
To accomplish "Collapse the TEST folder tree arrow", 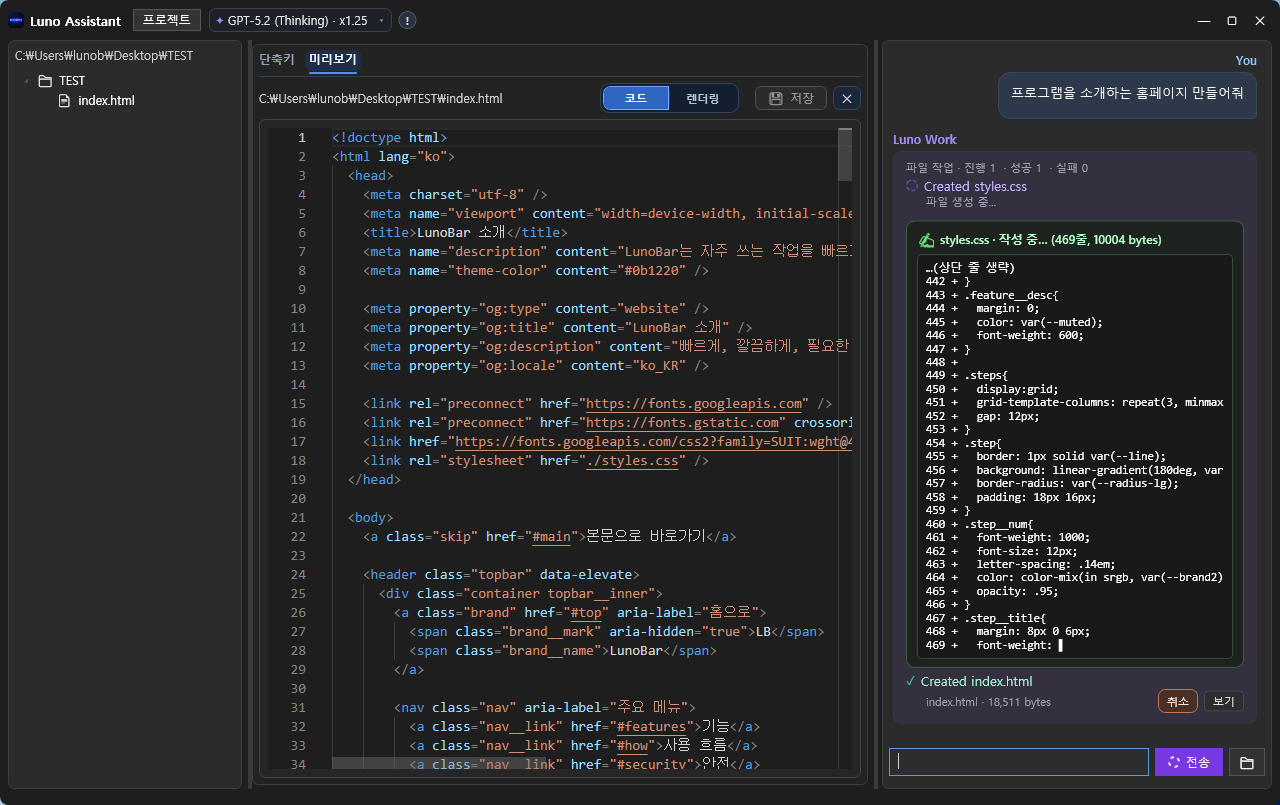I will 26,81.
